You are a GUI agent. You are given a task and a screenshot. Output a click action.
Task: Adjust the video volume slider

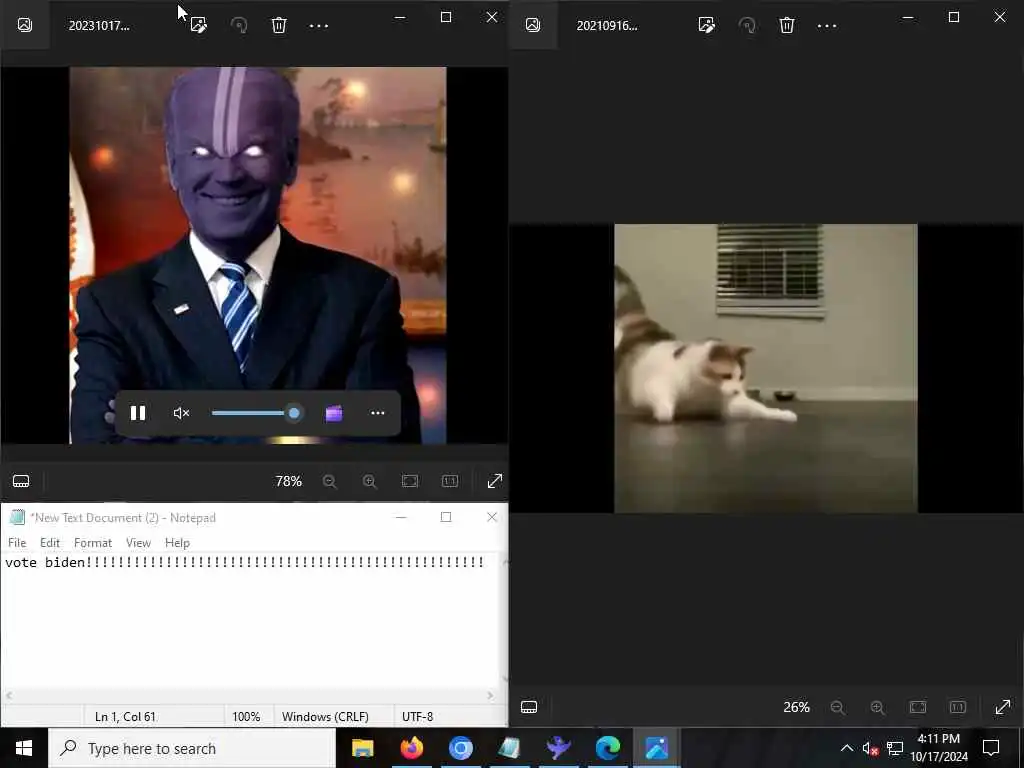pyautogui.click(x=256, y=413)
